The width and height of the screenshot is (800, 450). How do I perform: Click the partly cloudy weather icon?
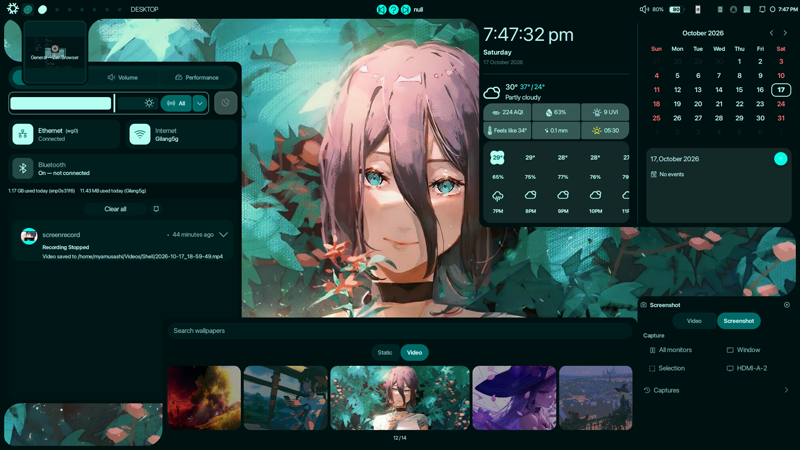(x=491, y=92)
